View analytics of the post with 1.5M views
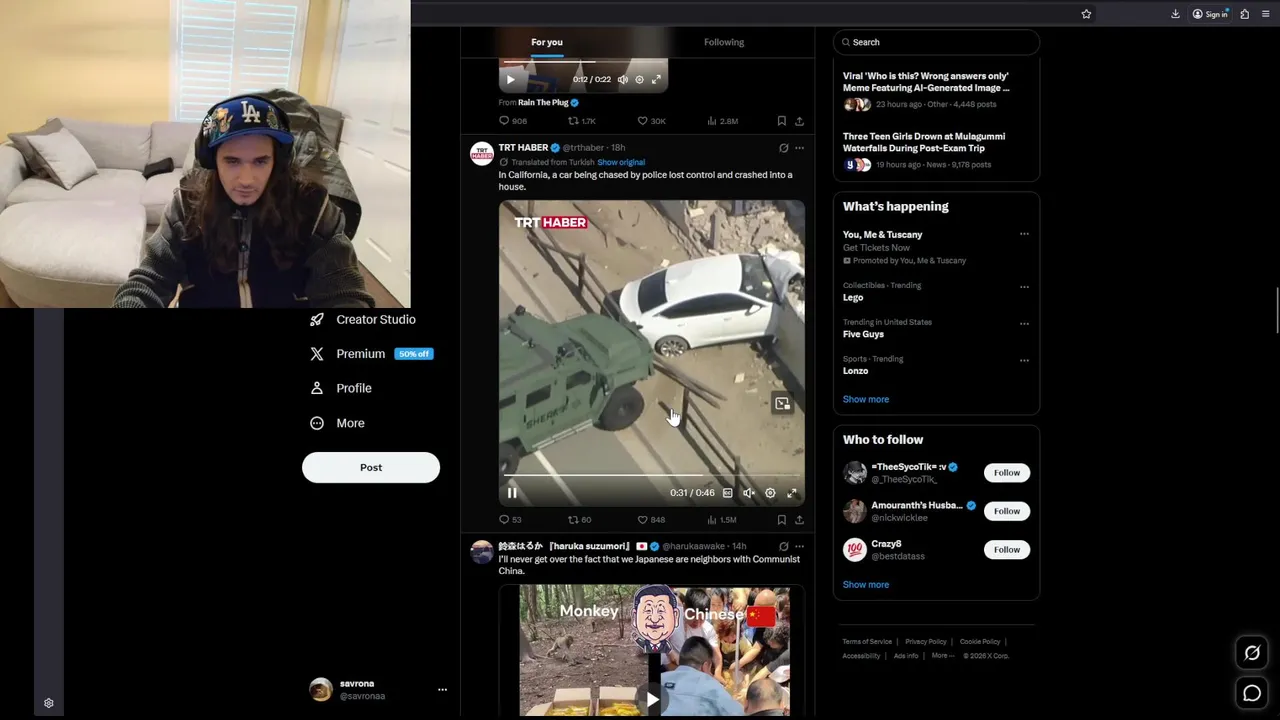1280x720 pixels. coord(721,520)
